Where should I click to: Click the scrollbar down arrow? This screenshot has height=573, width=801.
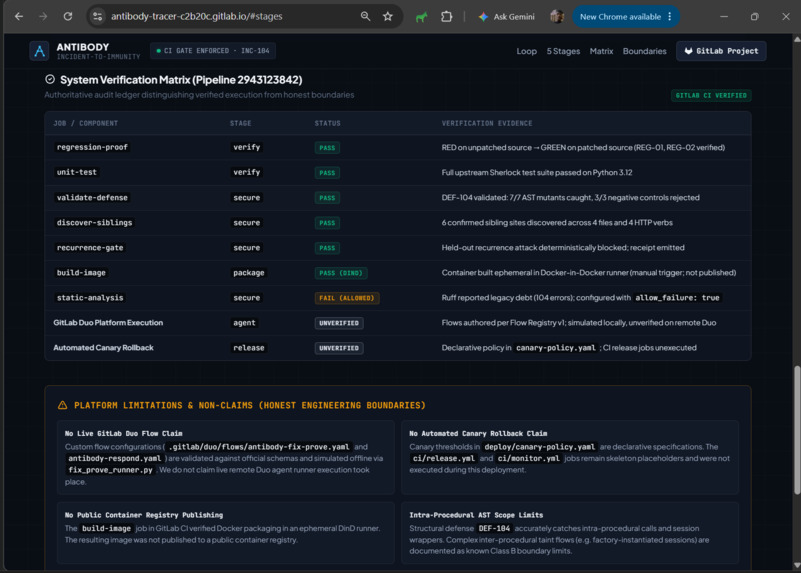[796, 565]
